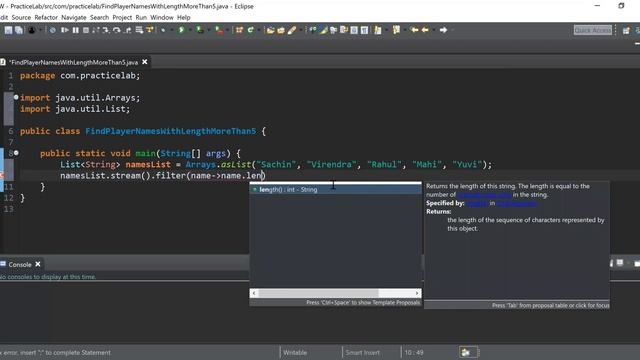Click the error marker beside line 10

click(2, 175)
